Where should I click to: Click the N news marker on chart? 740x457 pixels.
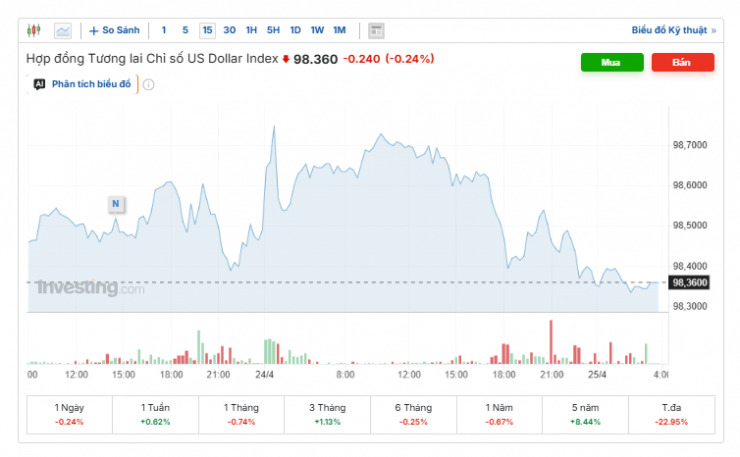point(116,204)
